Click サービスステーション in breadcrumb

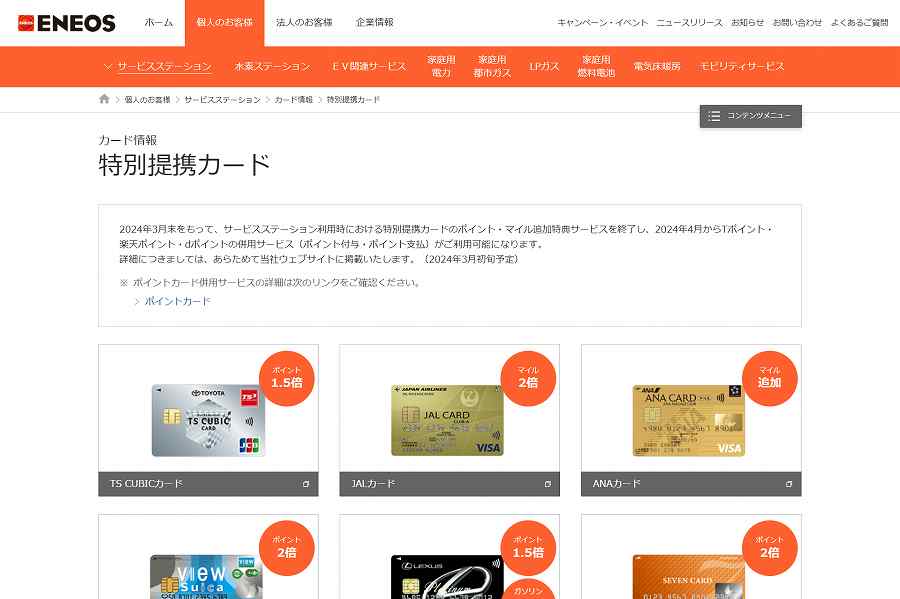222,100
